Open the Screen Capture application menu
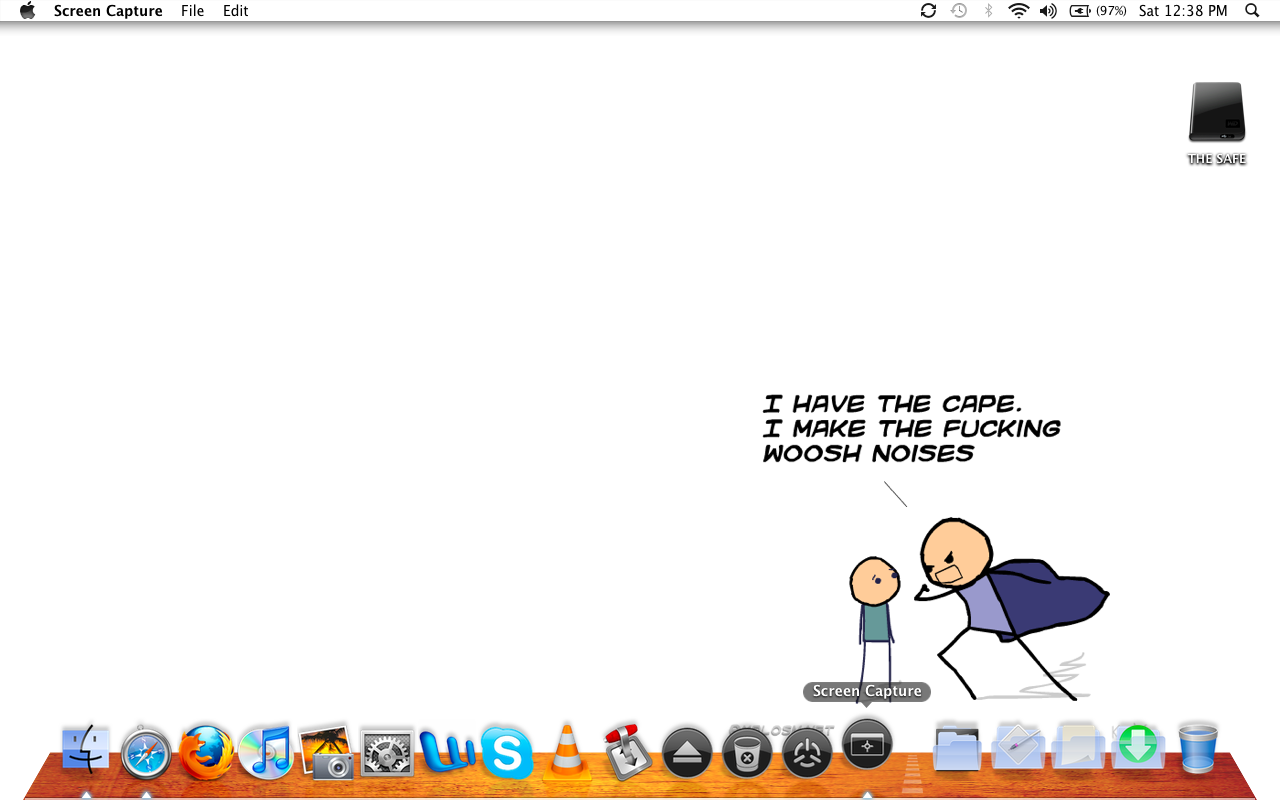The height and width of the screenshot is (800, 1280). pos(108,11)
